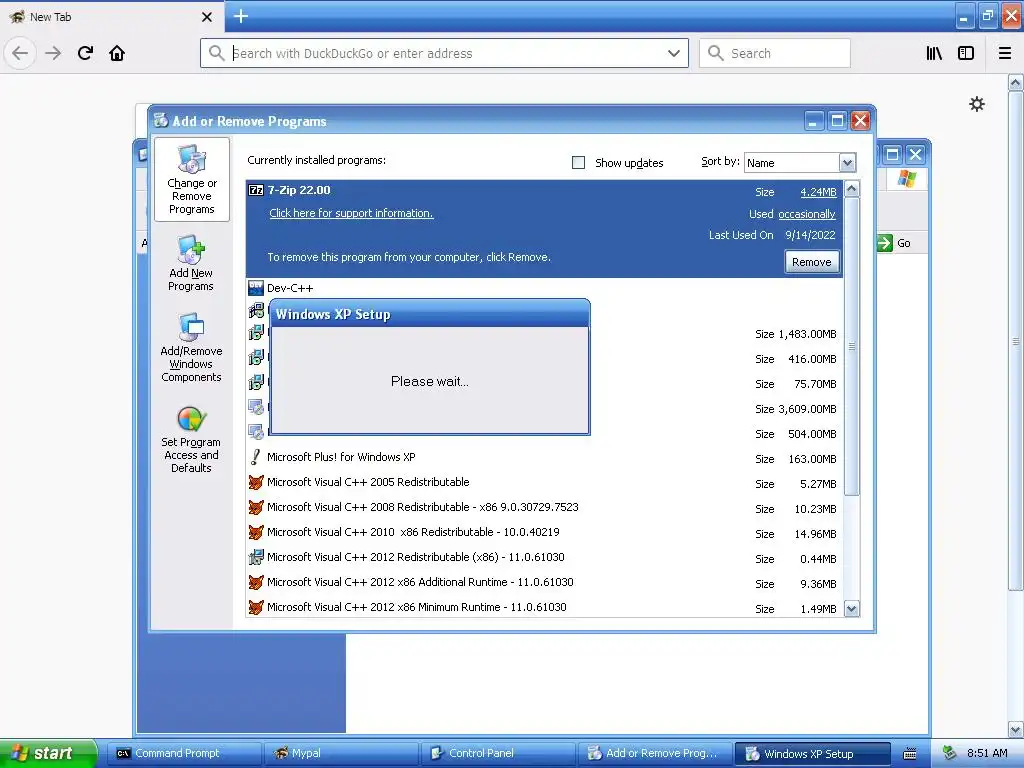Open 7-Zip support information link

pos(351,213)
